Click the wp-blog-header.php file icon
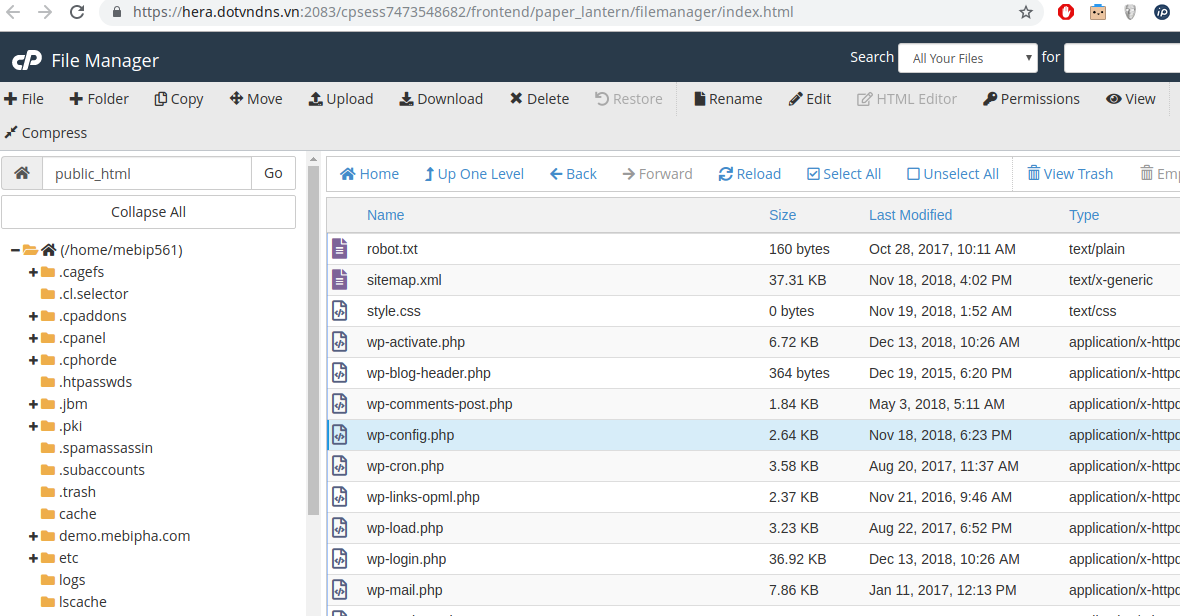Image resolution: width=1180 pixels, height=616 pixels. (x=340, y=372)
